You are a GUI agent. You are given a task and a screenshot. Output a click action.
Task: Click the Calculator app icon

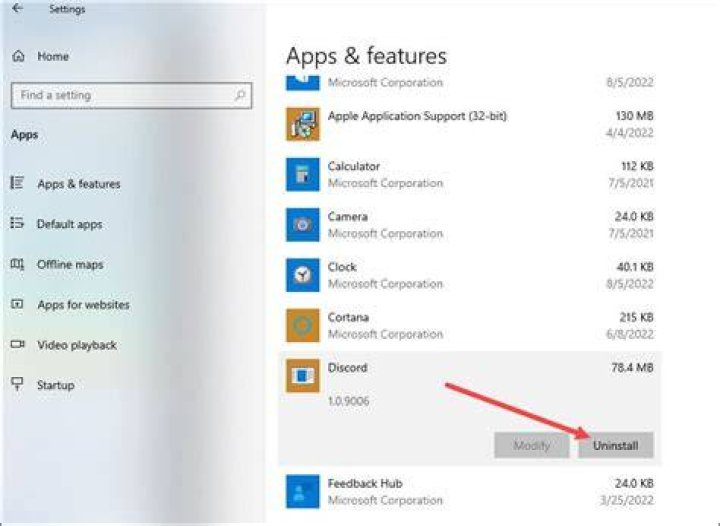(303, 174)
